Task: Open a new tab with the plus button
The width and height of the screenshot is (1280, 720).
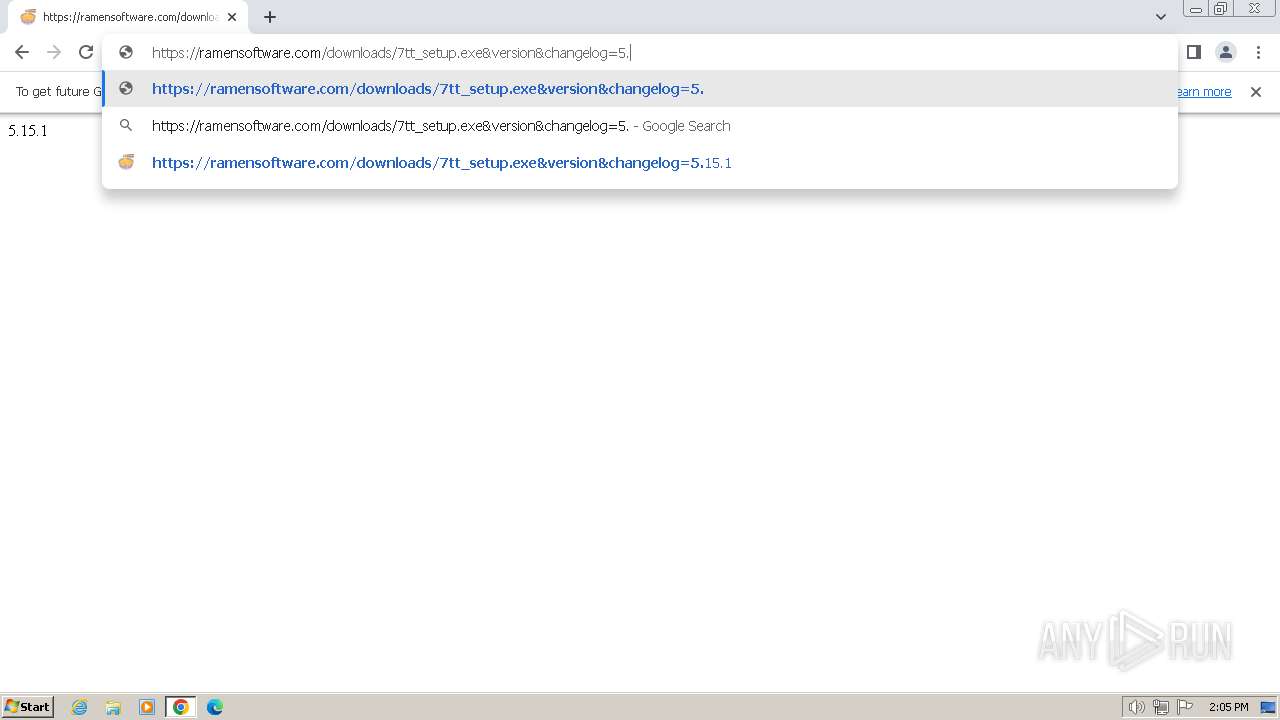Action: [x=270, y=17]
